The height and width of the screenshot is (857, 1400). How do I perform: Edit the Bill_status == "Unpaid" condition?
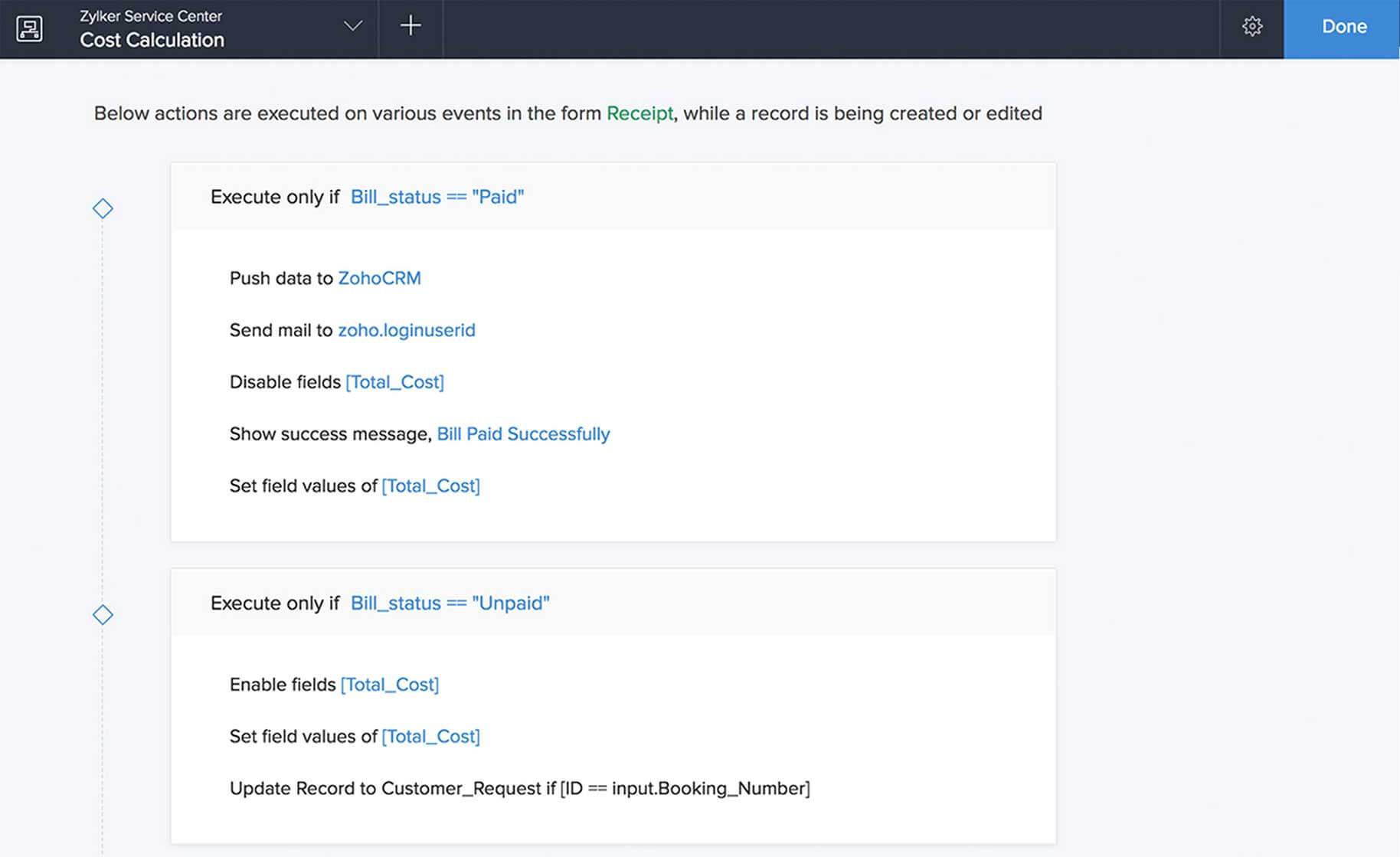click(x=450, y=603)
